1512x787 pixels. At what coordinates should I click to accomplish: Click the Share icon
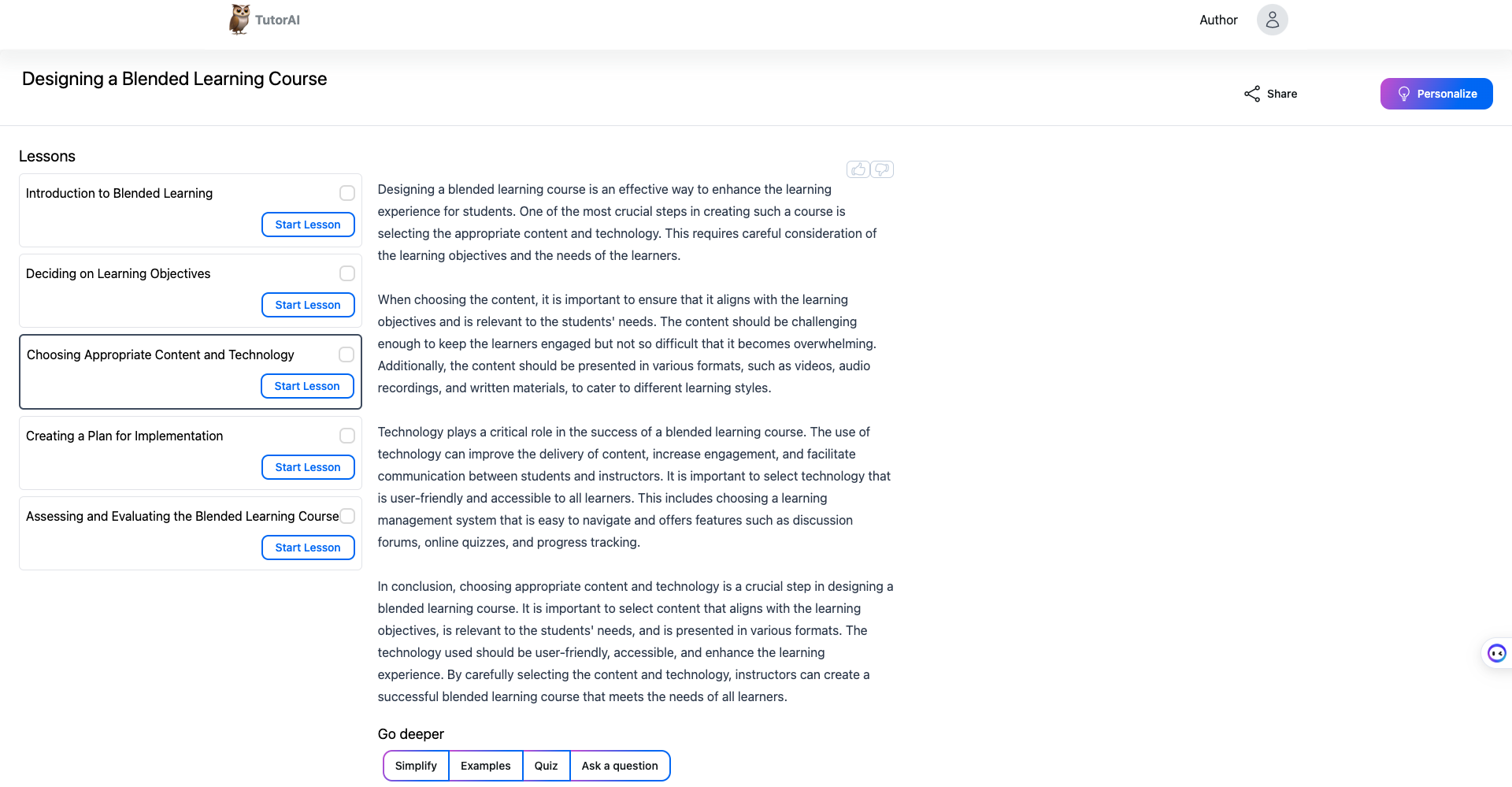(1252, 94)
